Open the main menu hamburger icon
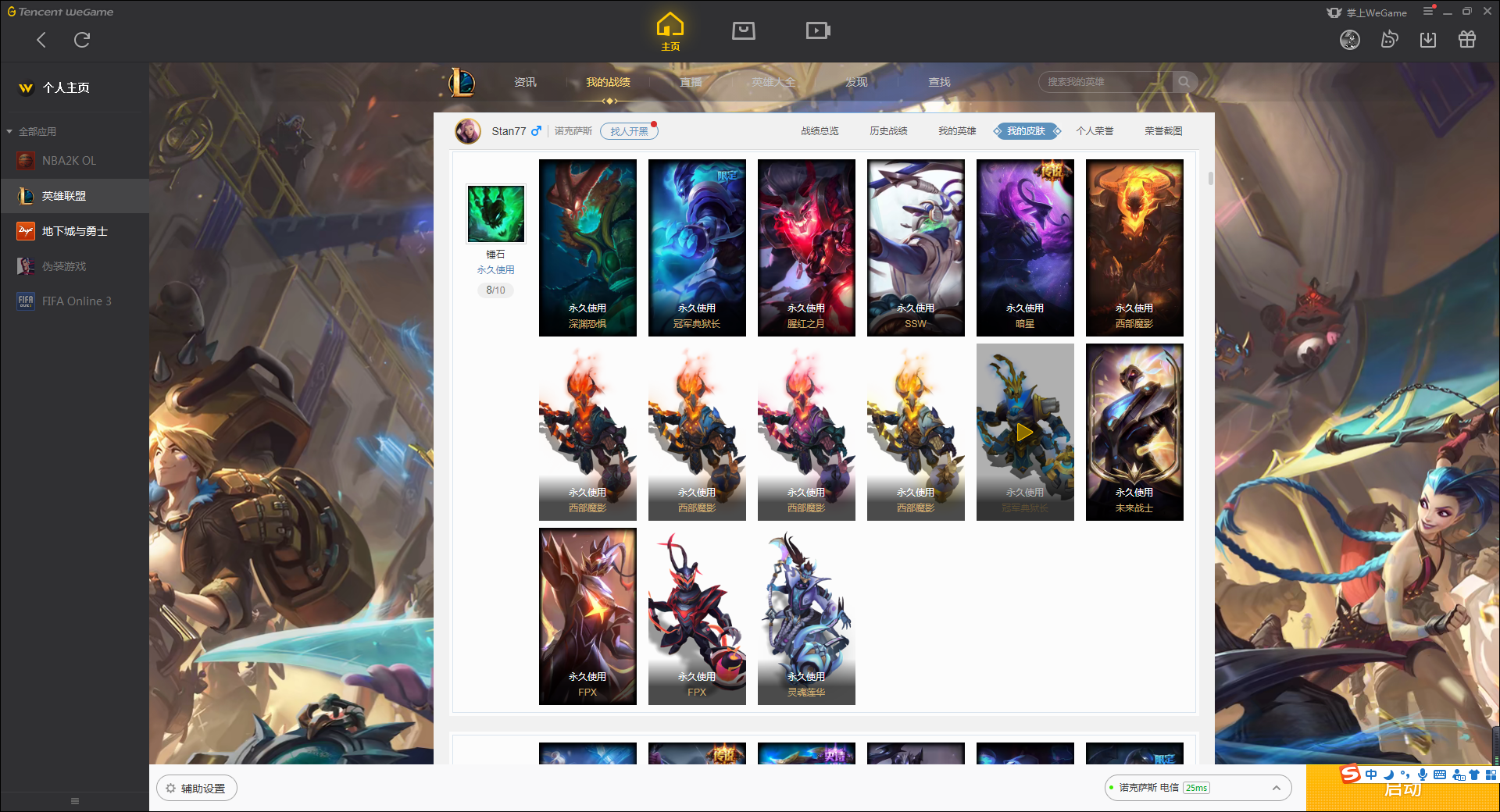1500x812 pixels. 1428,11
